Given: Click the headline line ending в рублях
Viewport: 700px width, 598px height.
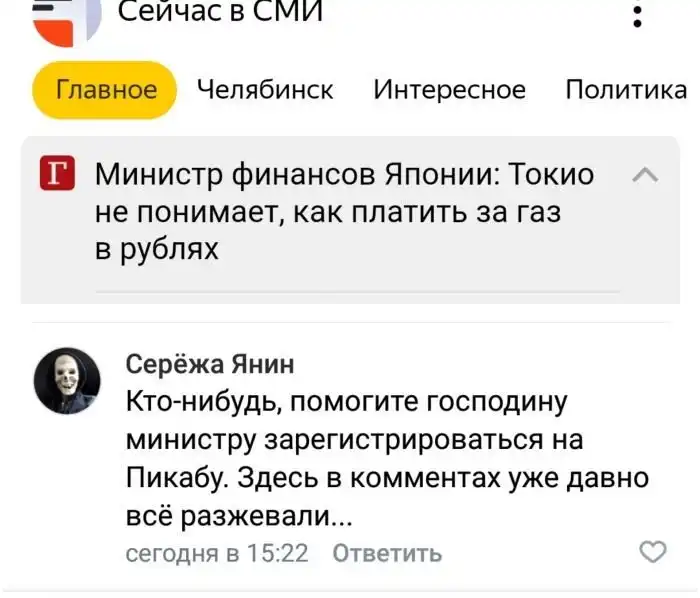Looking at the screenshot, I should coord(156,248).
